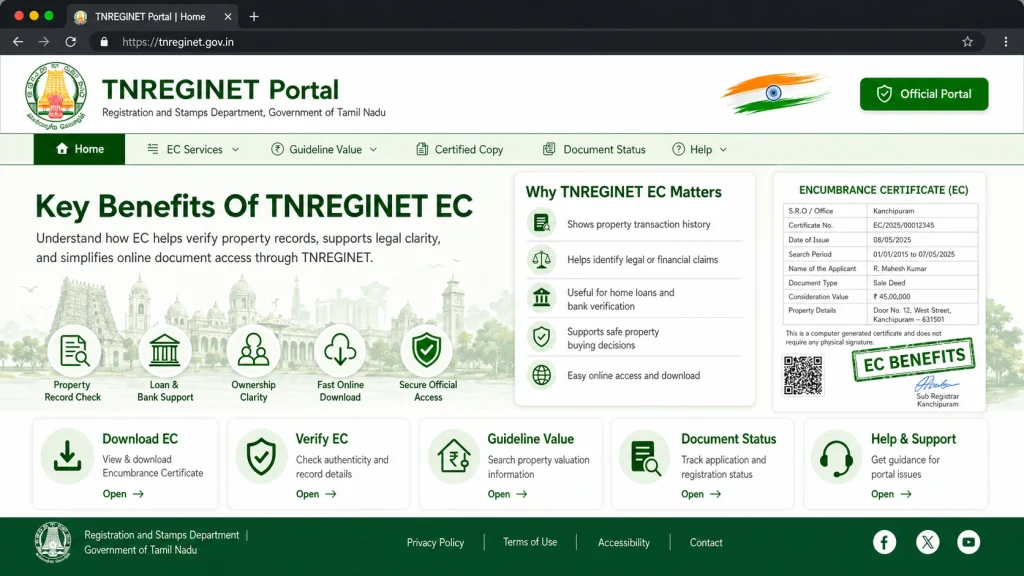Click the Indian flag graphic in header
The width and height of the screenshot is (1024, 576).
tap(775, 93)
